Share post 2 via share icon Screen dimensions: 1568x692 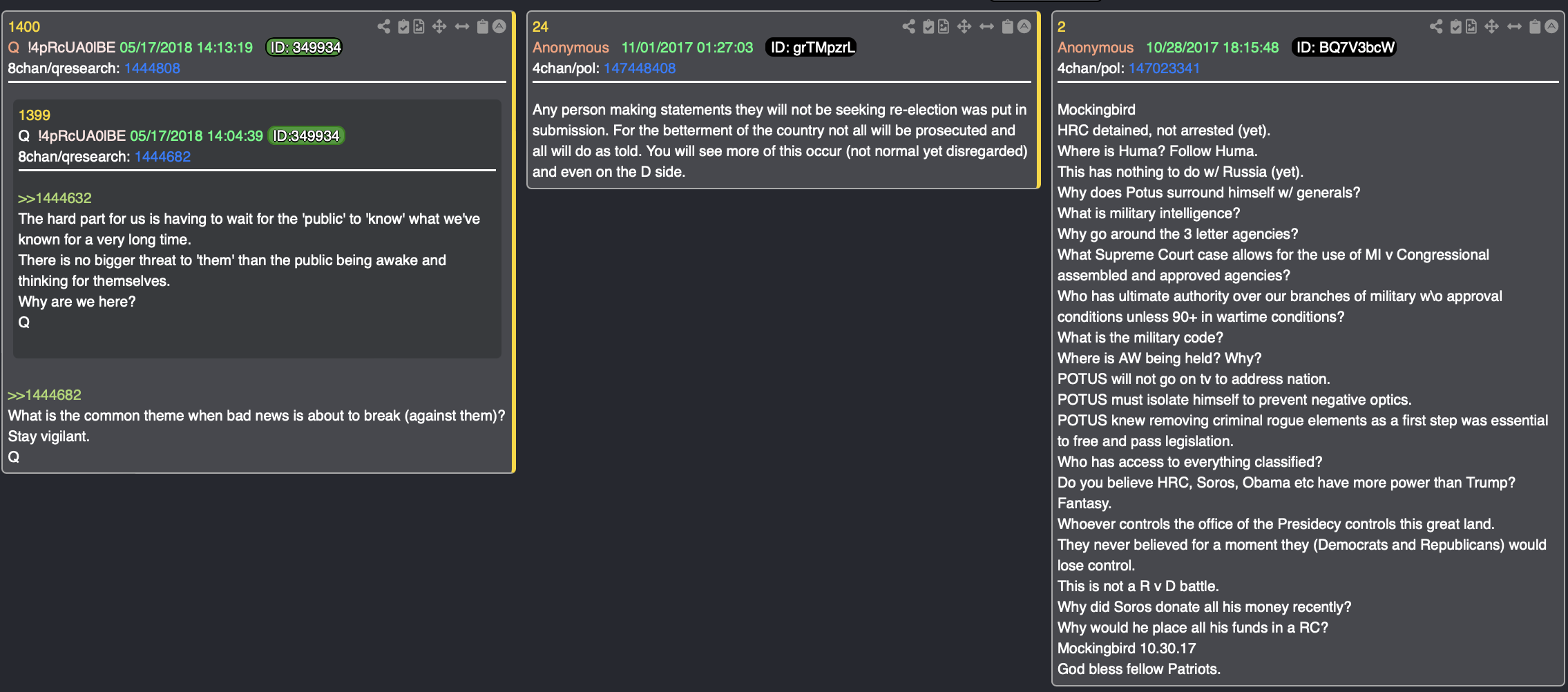(1436, 26)
